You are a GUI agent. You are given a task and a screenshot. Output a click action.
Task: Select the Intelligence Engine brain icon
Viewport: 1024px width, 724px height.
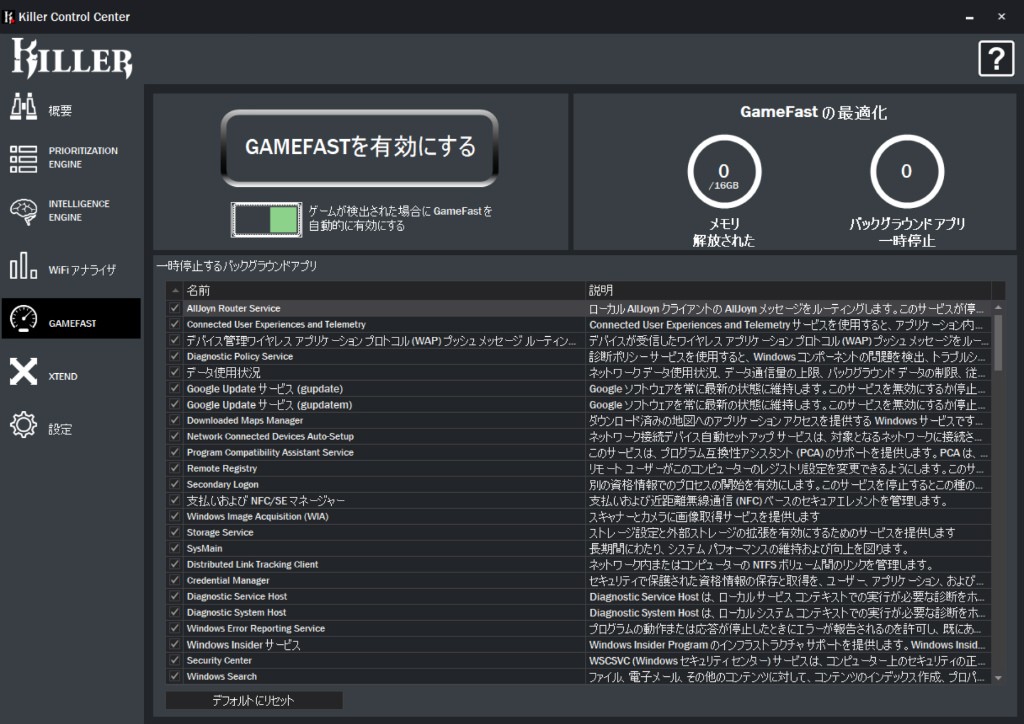(x=23, y=211)
